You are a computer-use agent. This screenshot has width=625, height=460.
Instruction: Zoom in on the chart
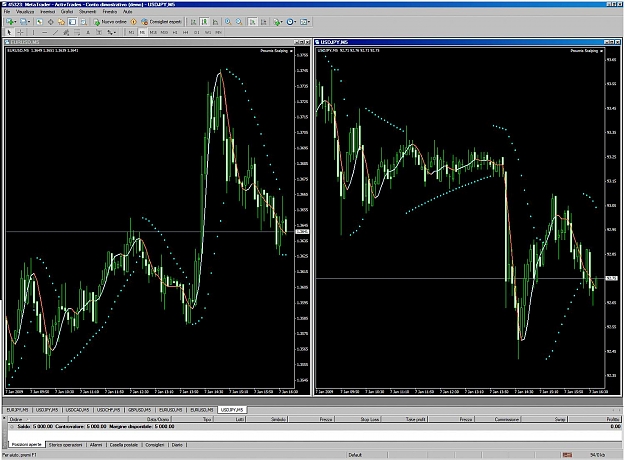(x=228, y=22)
